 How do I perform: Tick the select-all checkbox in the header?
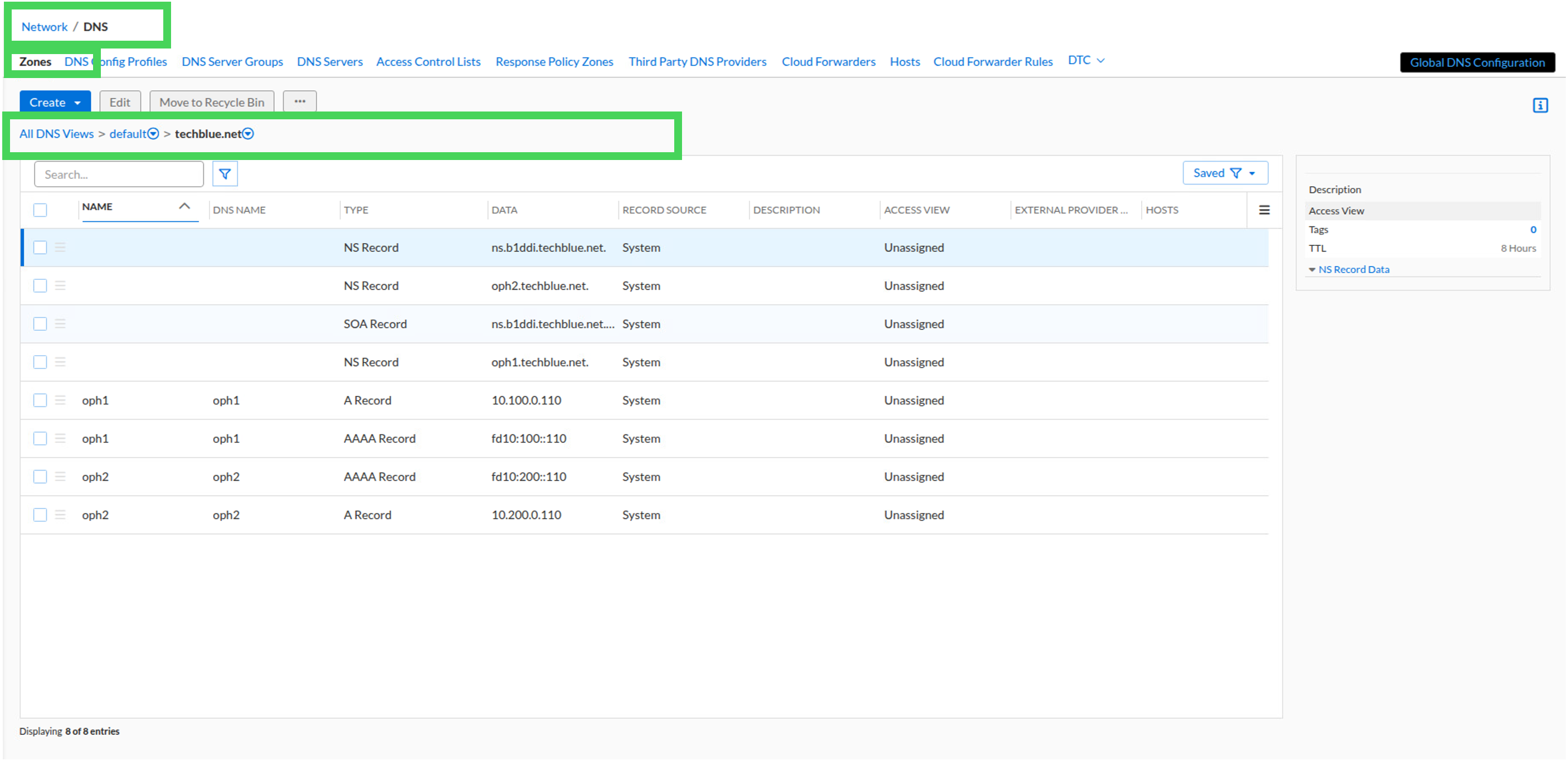[x=40, y=210]
